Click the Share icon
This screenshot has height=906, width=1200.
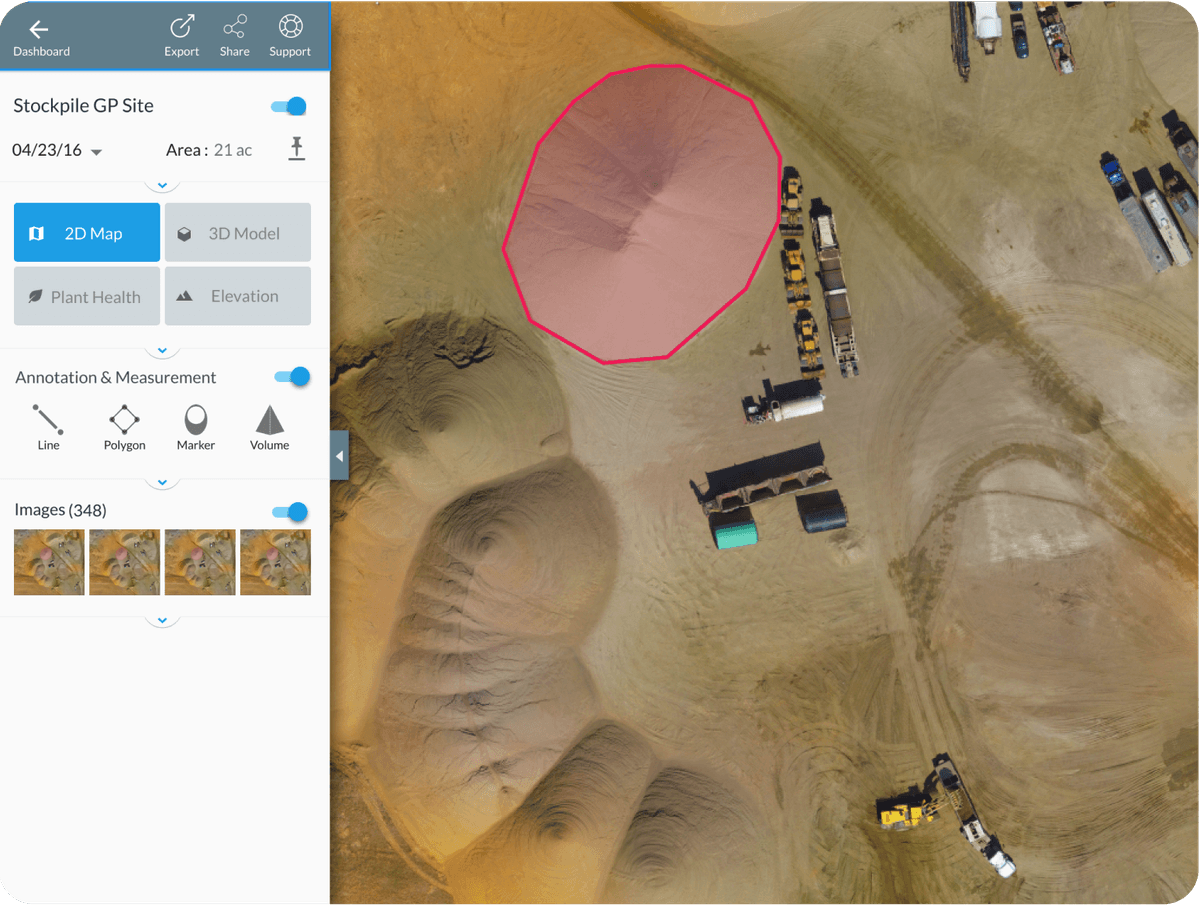[x=234, y=33]
